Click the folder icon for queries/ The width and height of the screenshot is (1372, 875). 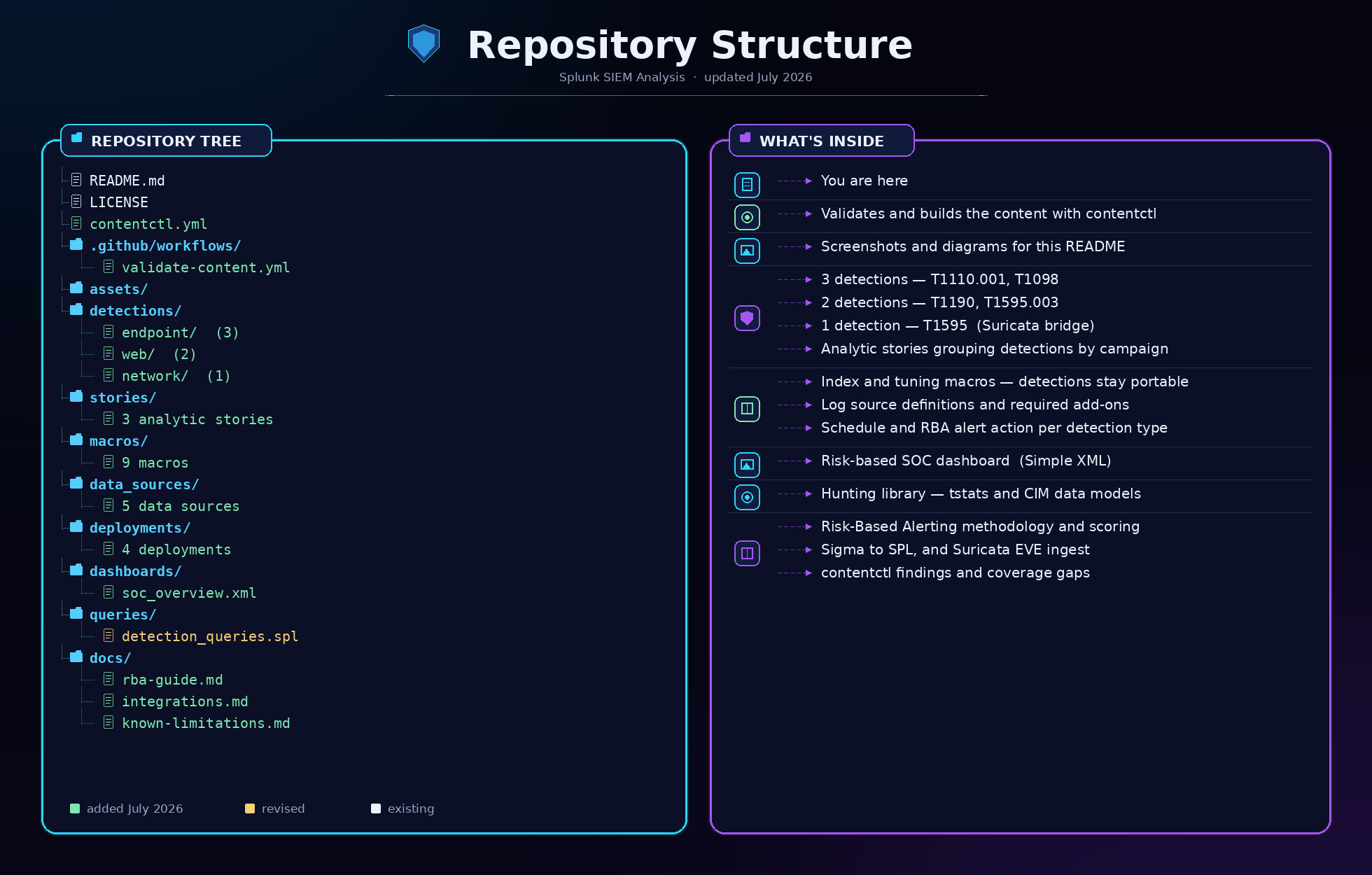click(x=76, y=612)
